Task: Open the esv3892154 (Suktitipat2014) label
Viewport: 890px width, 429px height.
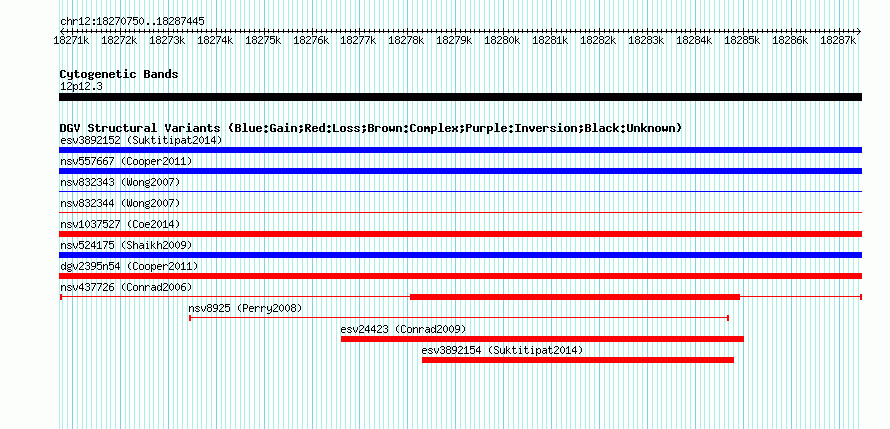Action: (502, 350)
